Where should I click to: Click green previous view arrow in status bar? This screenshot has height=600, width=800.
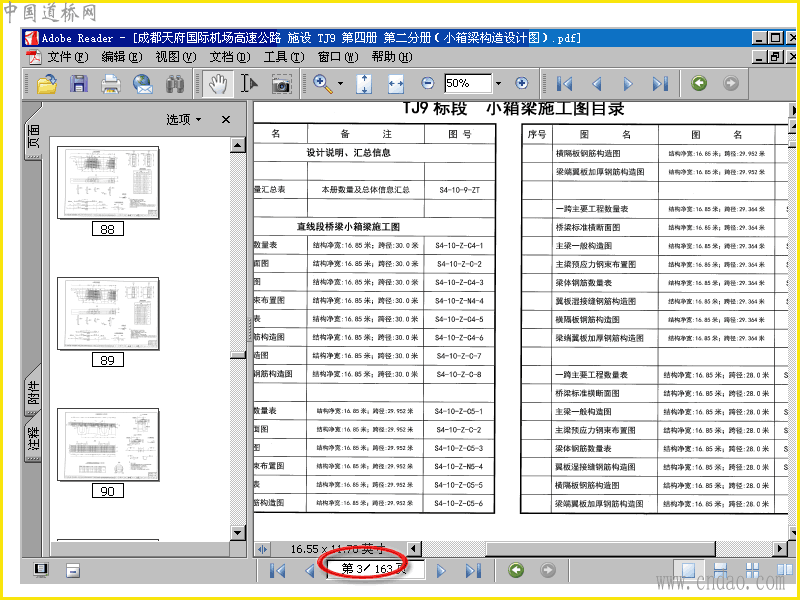click(x=516, y=570)
